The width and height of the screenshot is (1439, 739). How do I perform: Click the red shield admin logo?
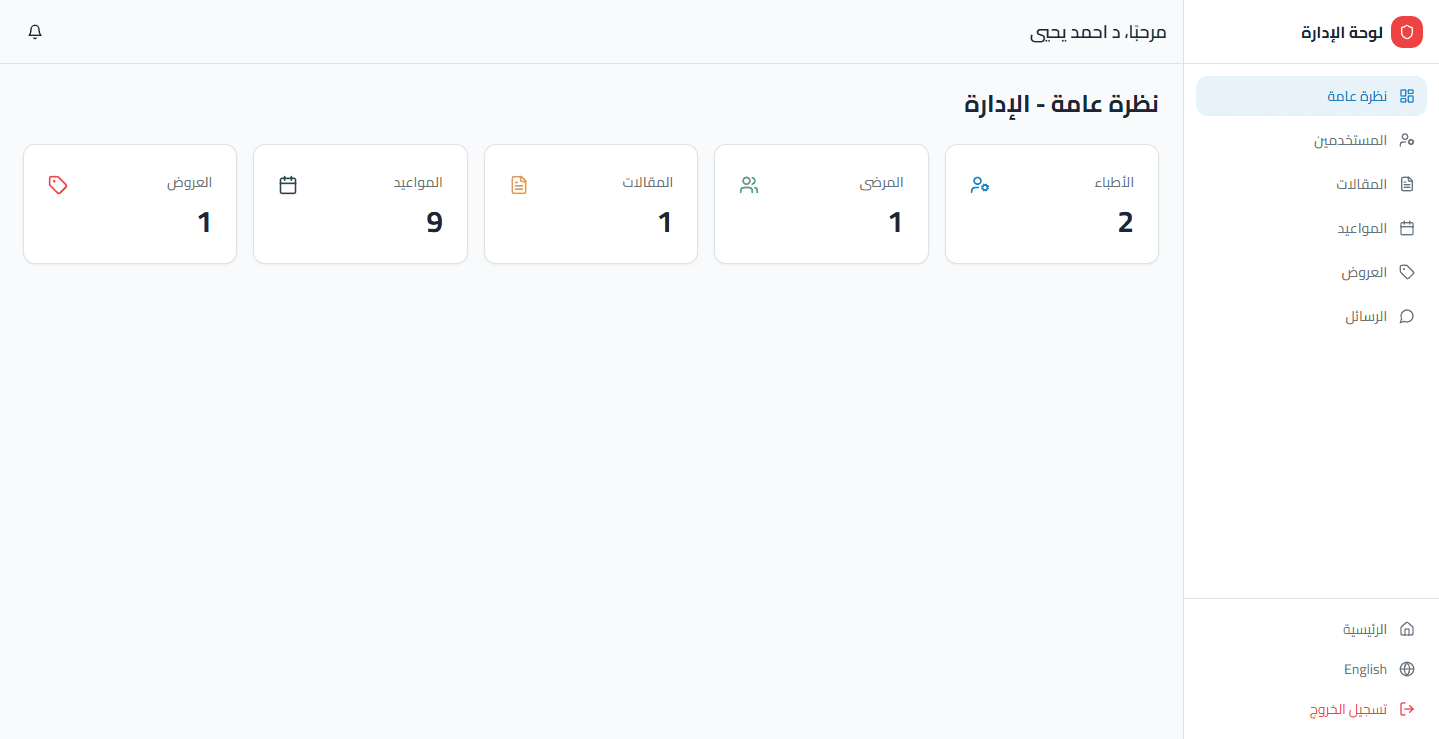1407,32
